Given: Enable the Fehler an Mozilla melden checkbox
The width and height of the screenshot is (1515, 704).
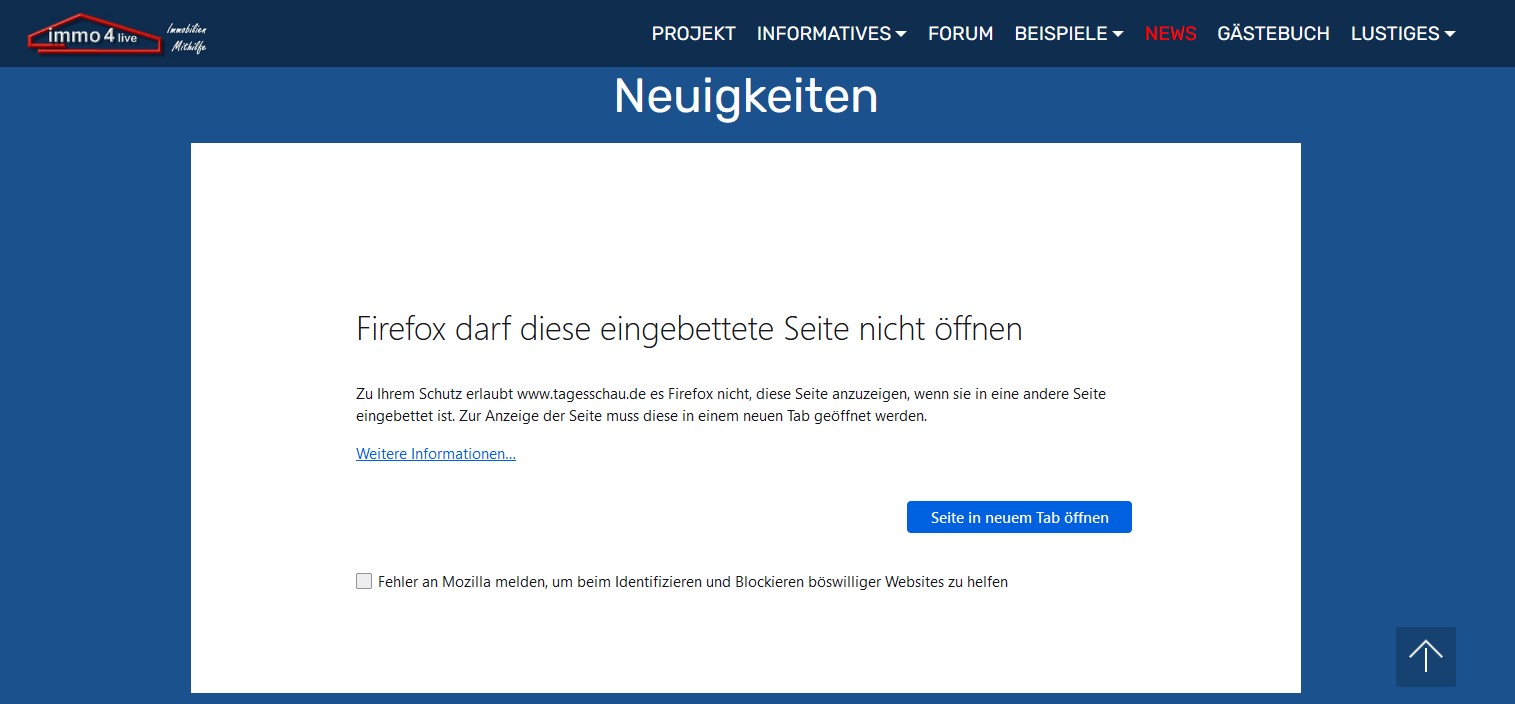Looking at the screenshot, I should (364, 581).
